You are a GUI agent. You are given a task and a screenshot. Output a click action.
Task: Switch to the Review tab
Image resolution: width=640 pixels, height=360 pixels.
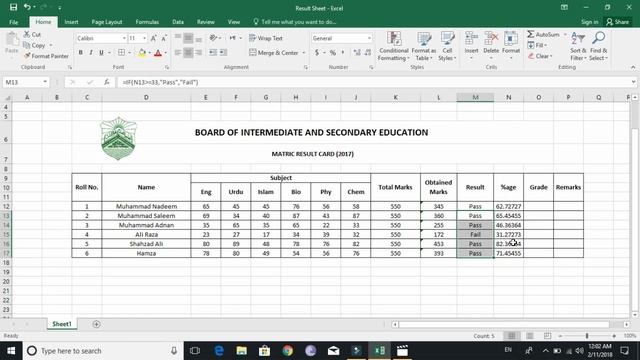pyautogui.click(x=206, y=22)
